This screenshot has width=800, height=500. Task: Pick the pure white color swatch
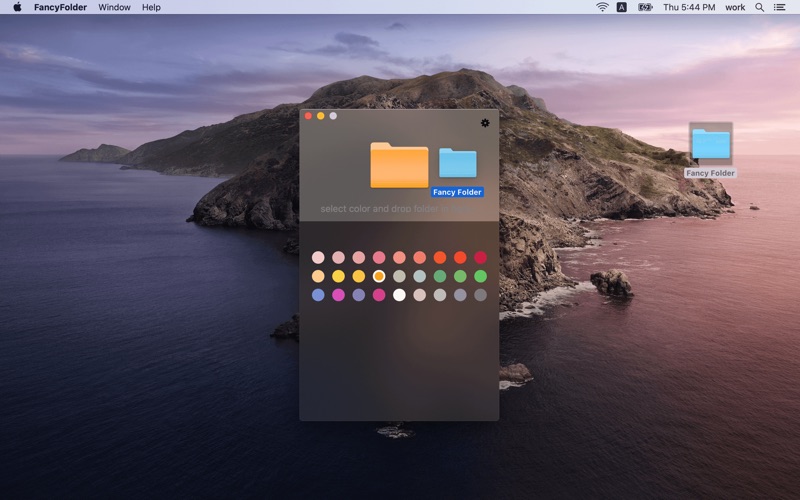tap(399, 295)
